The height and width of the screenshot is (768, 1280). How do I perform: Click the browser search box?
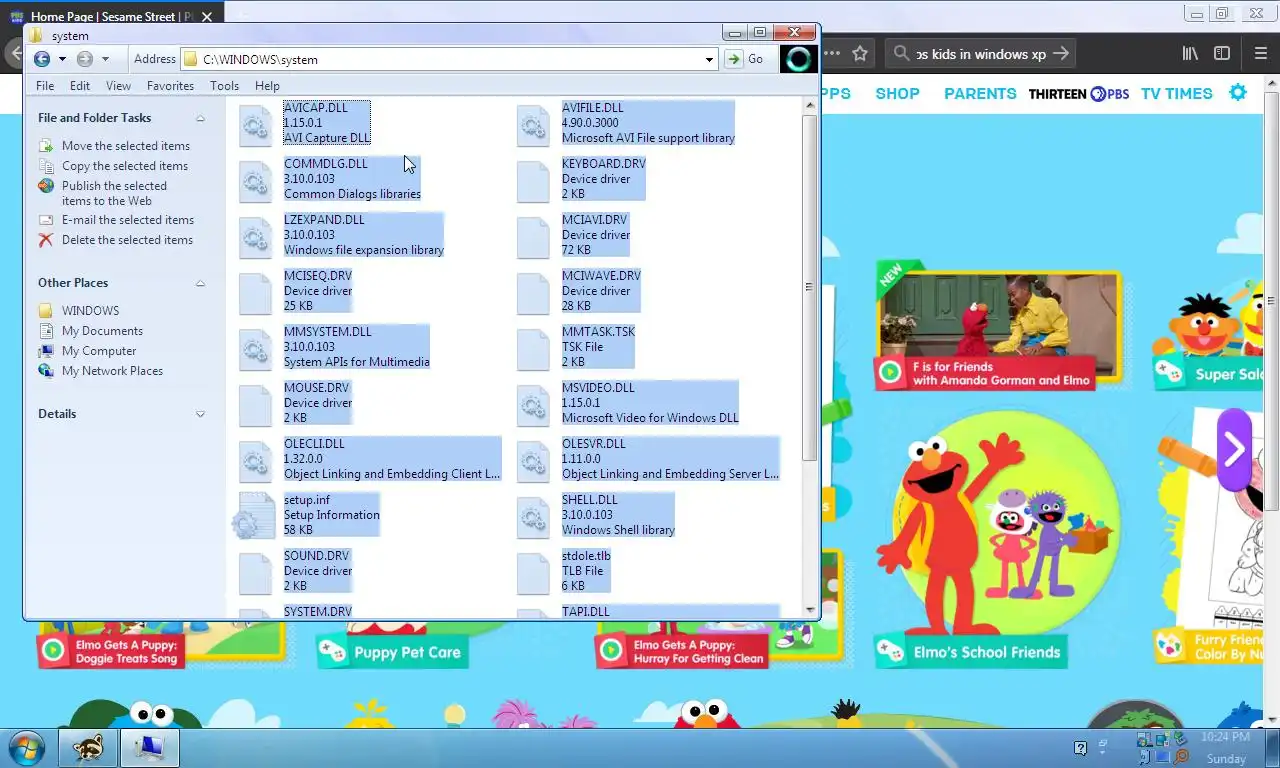[981, 54]
